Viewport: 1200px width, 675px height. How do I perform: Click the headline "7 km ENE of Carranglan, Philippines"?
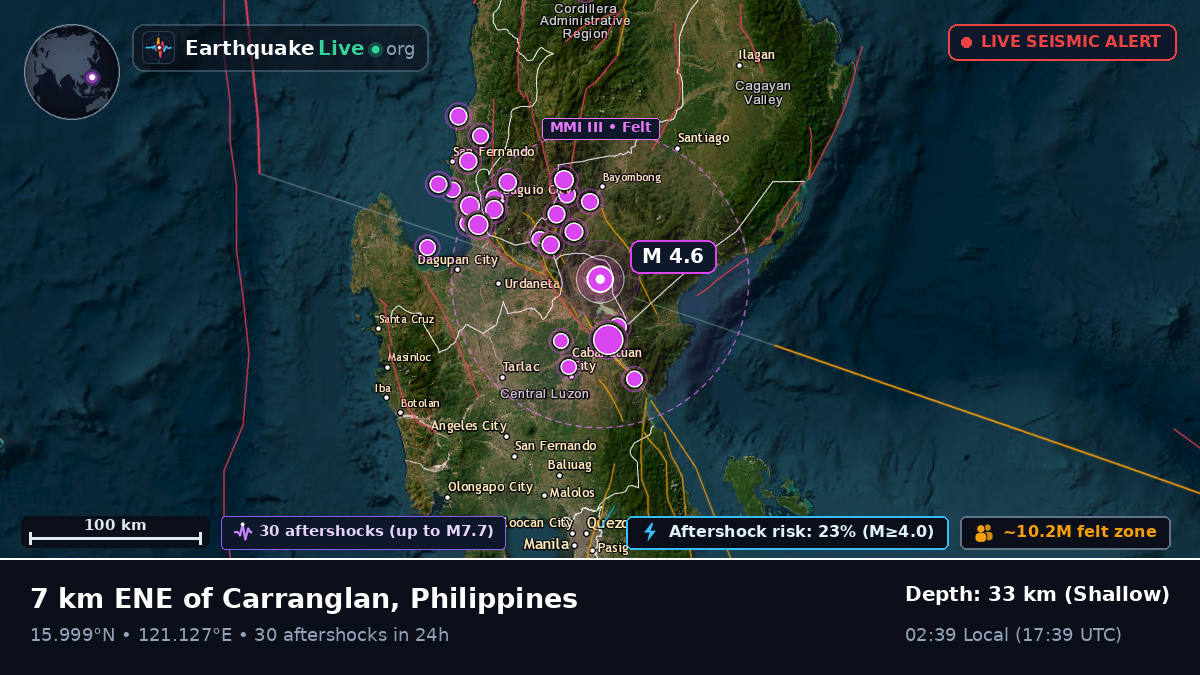click(x=304, y=599)
